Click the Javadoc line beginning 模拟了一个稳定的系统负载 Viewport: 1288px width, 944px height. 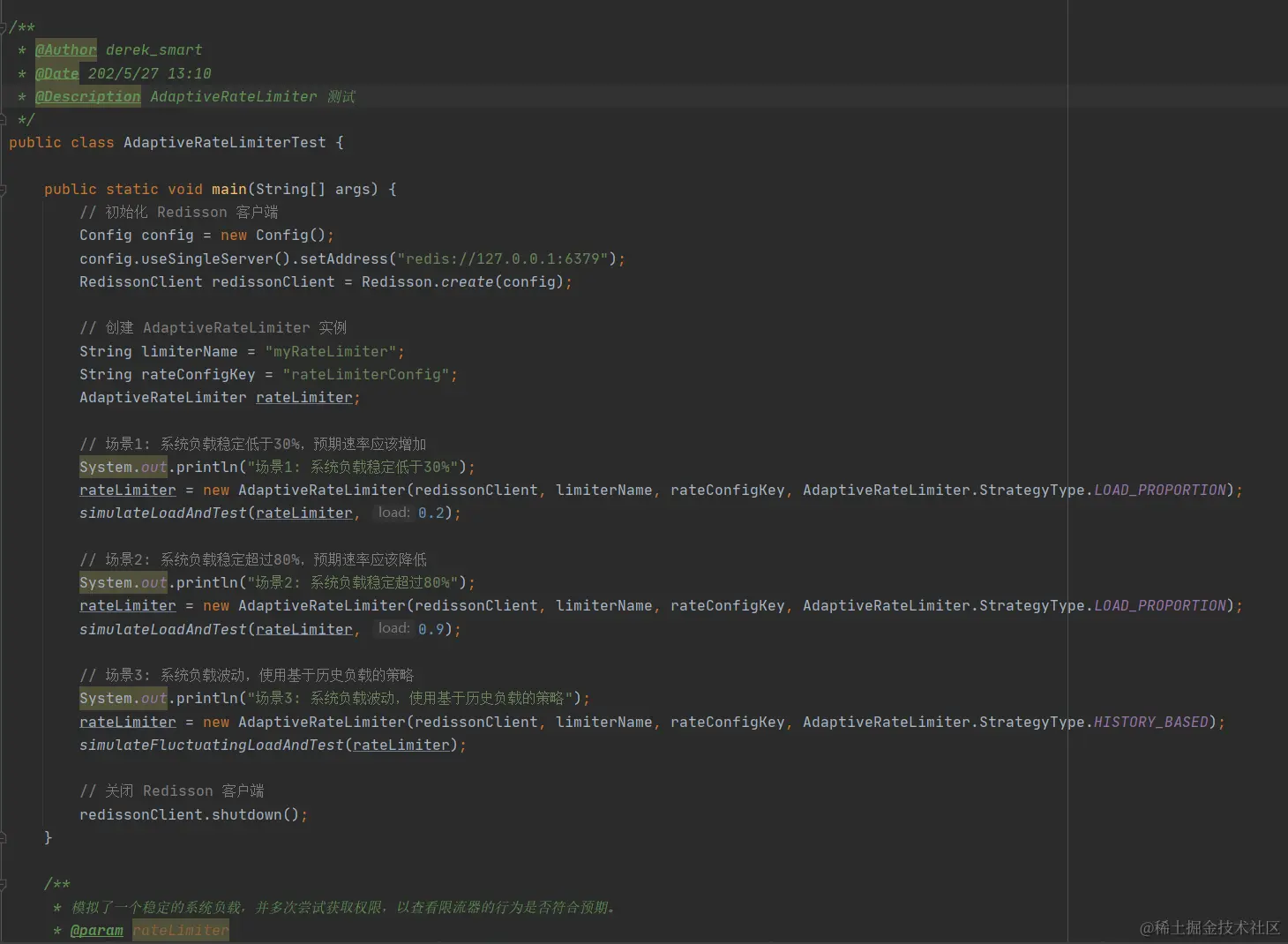tap(344, 907)
